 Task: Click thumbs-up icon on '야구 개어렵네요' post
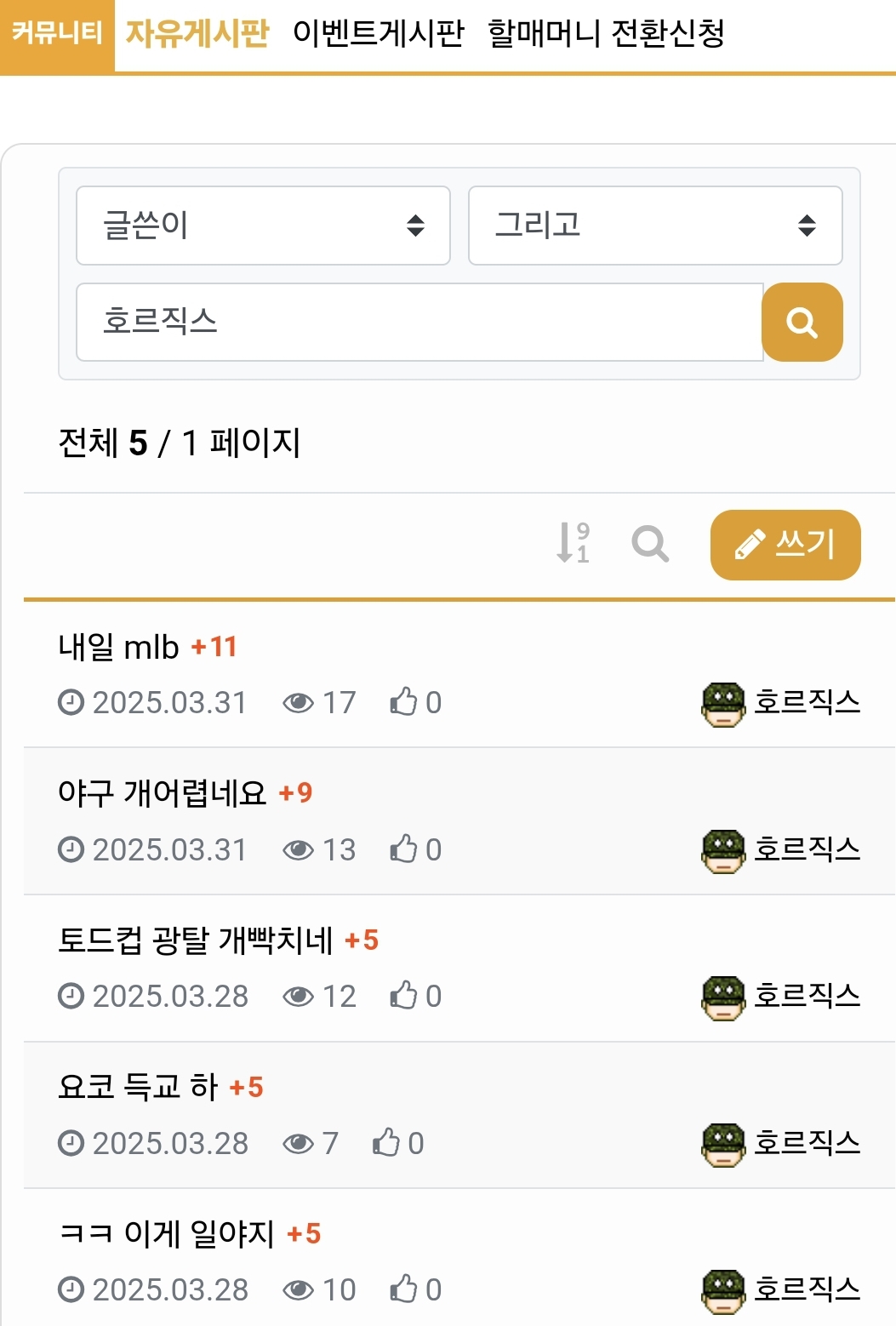[403, 849]
